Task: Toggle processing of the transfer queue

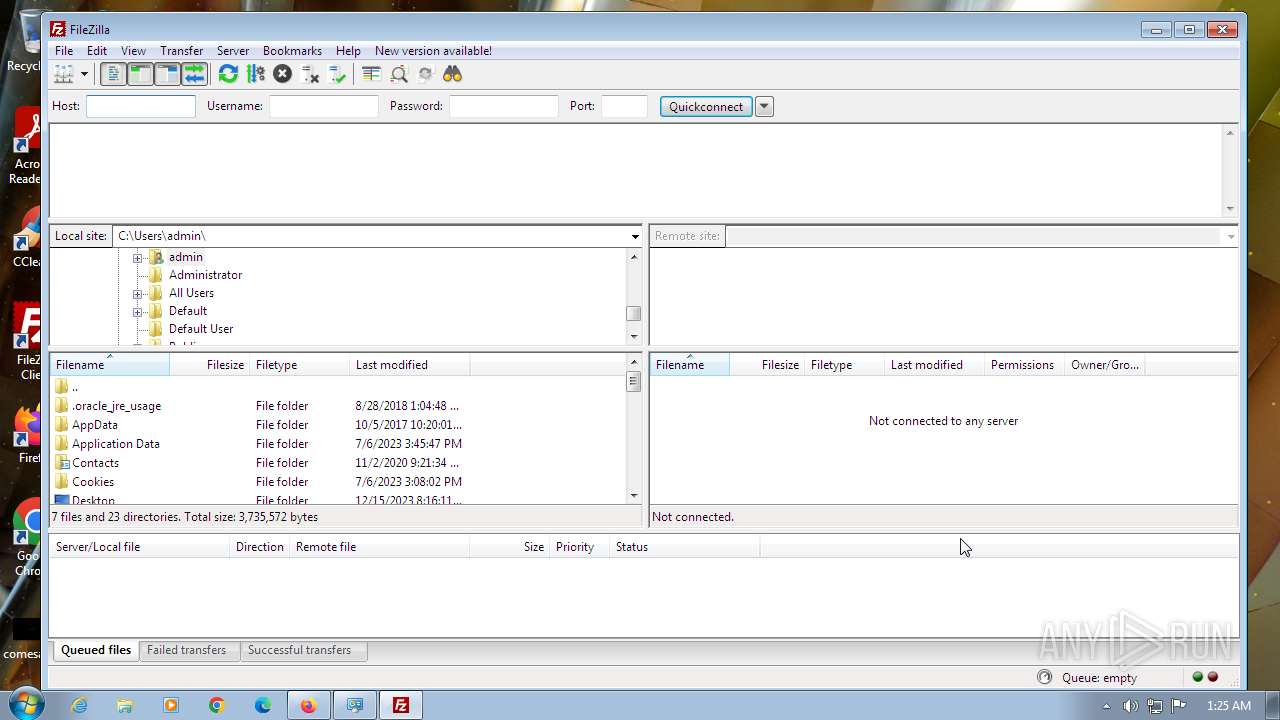Action: [255, 74]
